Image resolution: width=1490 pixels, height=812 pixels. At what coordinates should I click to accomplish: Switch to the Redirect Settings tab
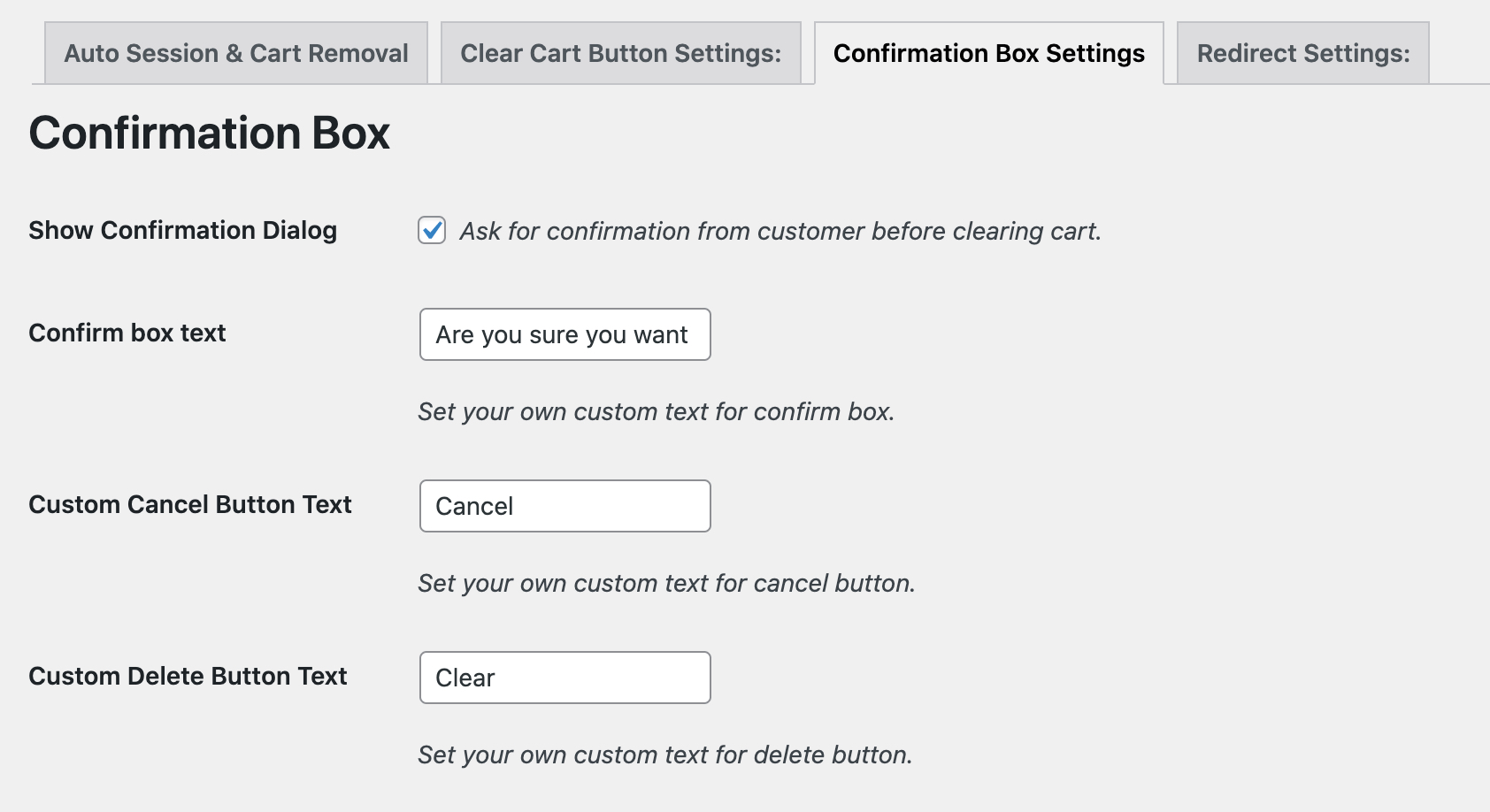(1301, 53)
